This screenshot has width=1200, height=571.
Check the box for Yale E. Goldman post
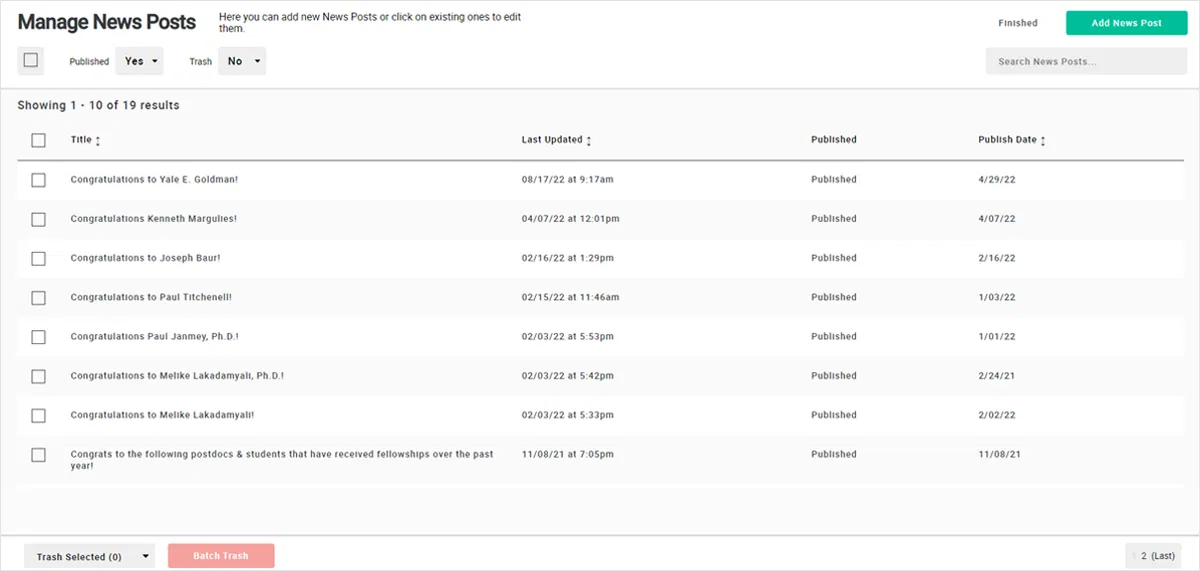(38, 180)
